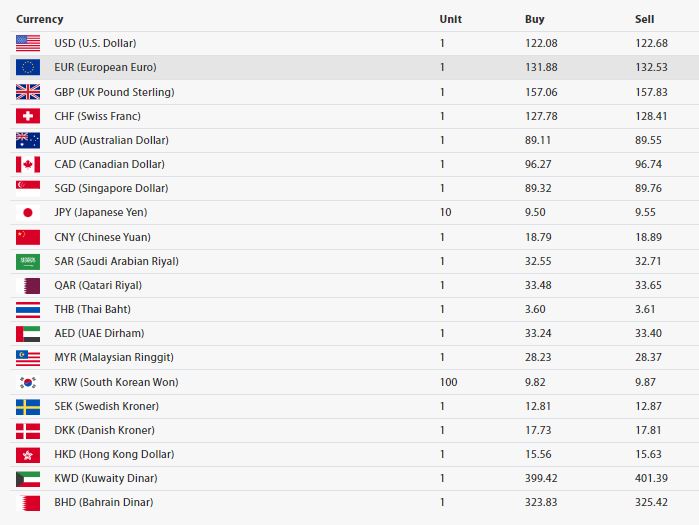
Task: Click the European Union flag icon
Action: coord(28,67)
